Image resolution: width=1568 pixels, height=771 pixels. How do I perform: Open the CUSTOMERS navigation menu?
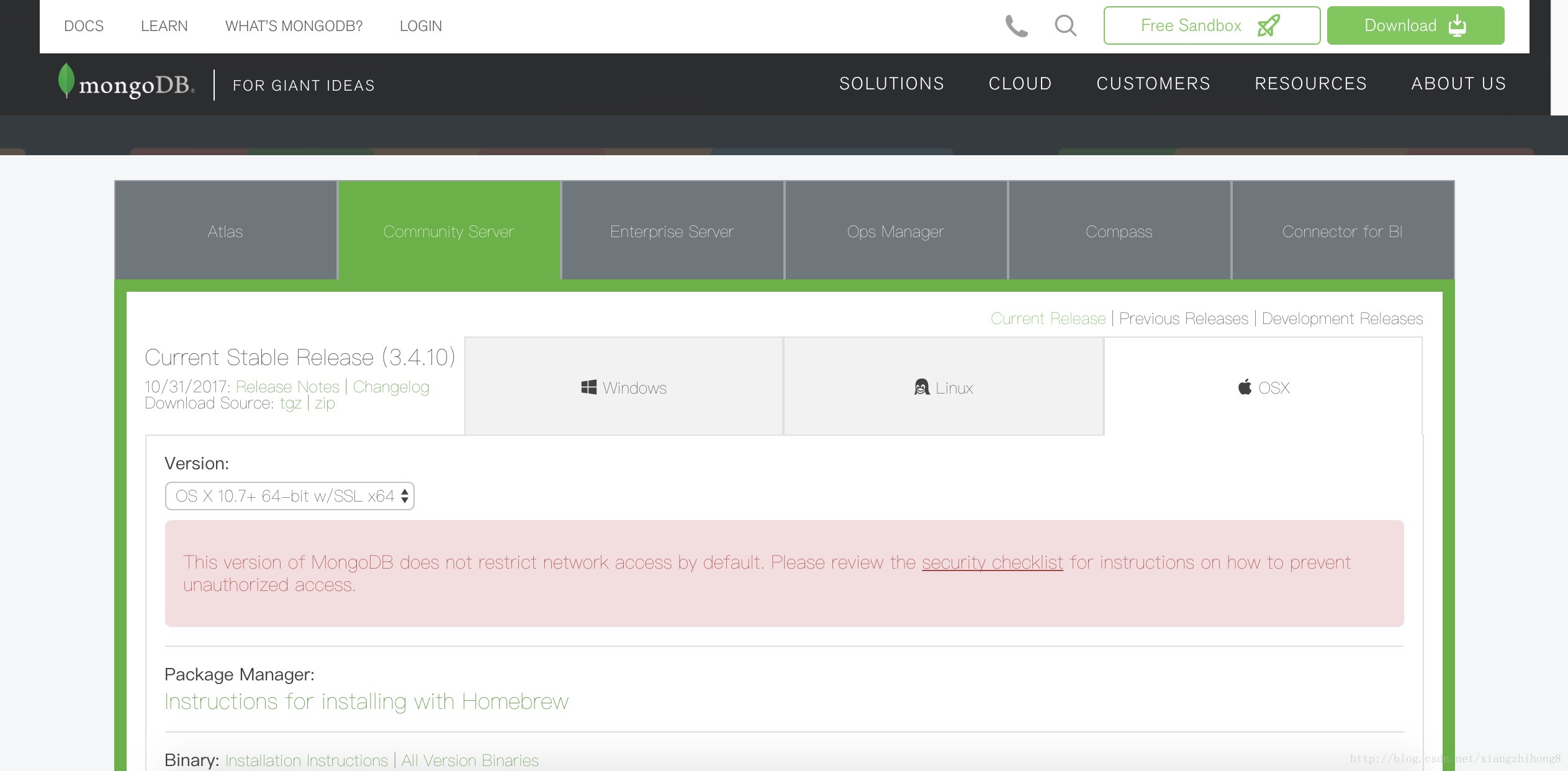coord(1153,84)
